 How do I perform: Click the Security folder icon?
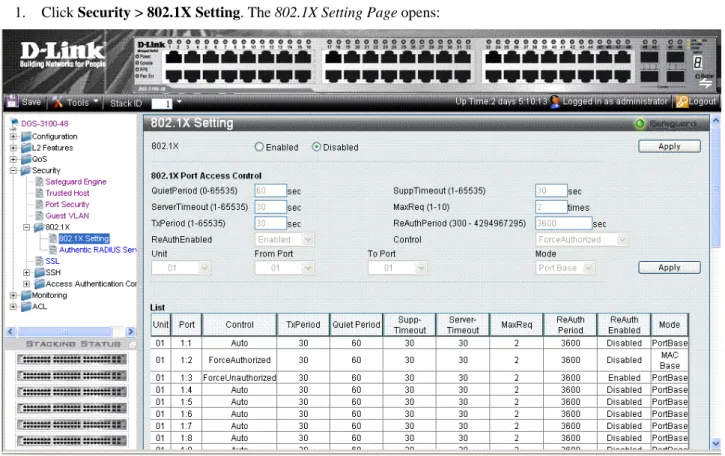coord(26,170)
